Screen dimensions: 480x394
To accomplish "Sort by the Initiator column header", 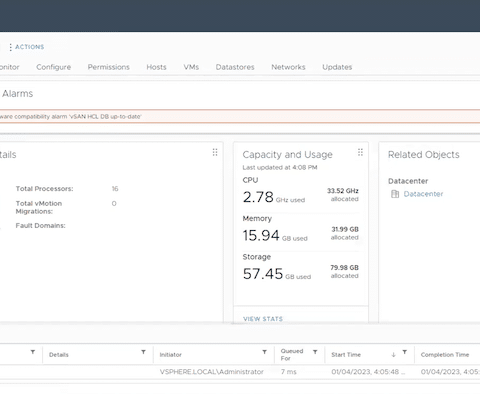I will point(171,355).
